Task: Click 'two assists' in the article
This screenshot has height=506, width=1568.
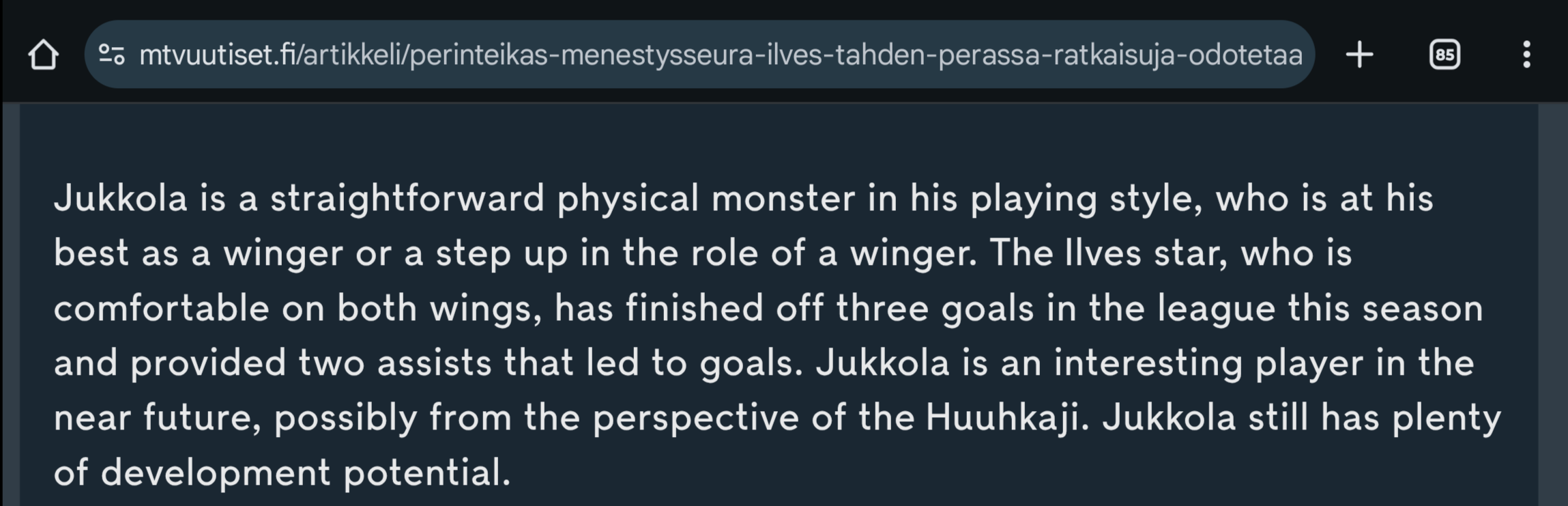Action: tap(395, 363)
